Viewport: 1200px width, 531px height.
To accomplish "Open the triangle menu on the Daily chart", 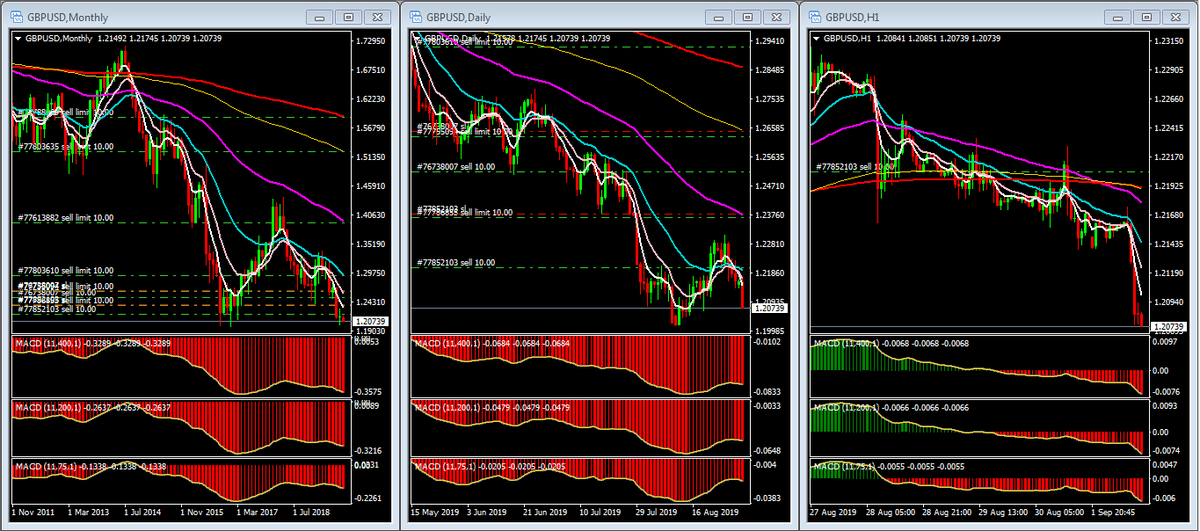I will click(418, 39).
